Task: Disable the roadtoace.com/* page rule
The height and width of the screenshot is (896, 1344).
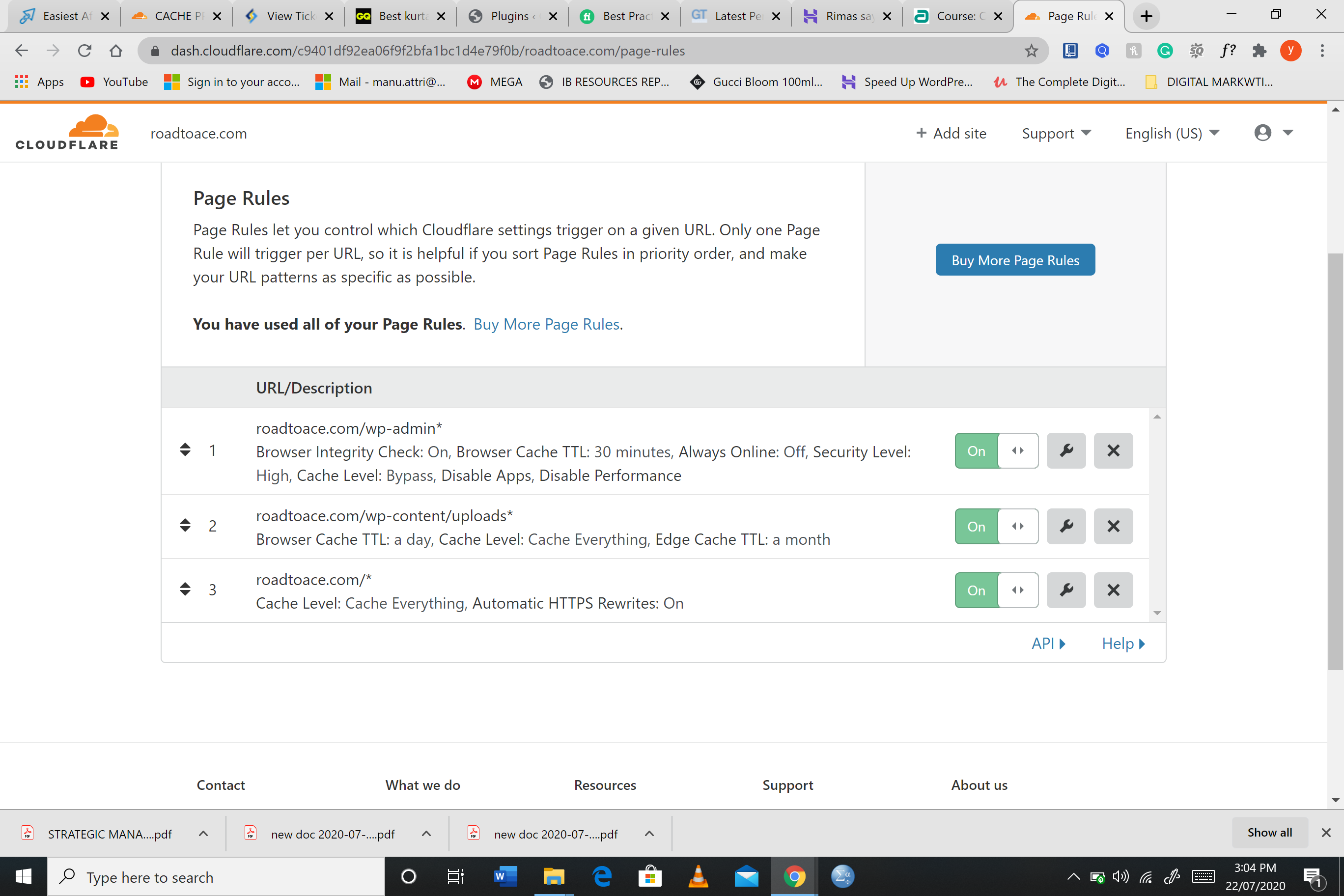Action: (996, 589)
